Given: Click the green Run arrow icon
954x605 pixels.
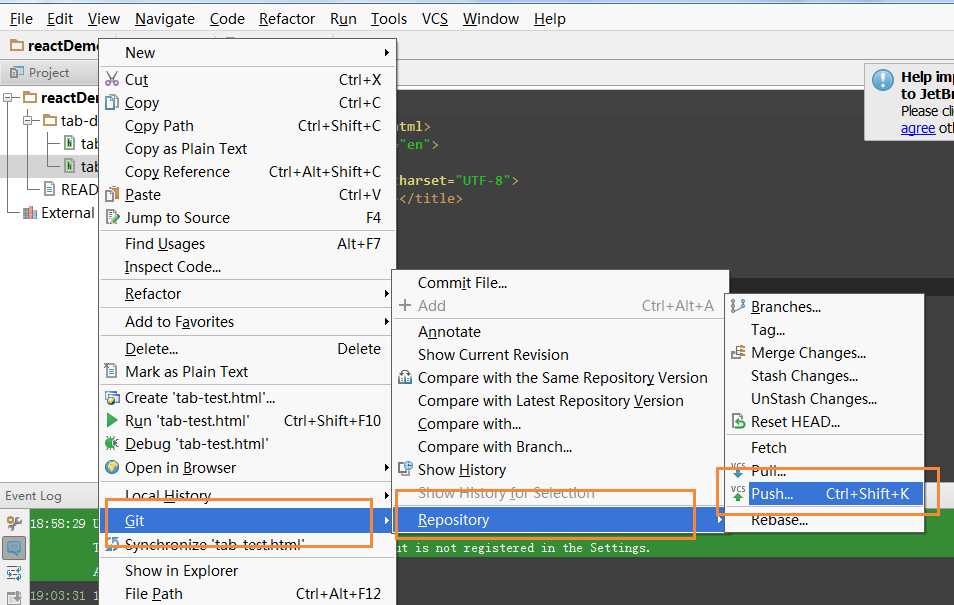Looking at the screenshot, I should click(111, 421).
